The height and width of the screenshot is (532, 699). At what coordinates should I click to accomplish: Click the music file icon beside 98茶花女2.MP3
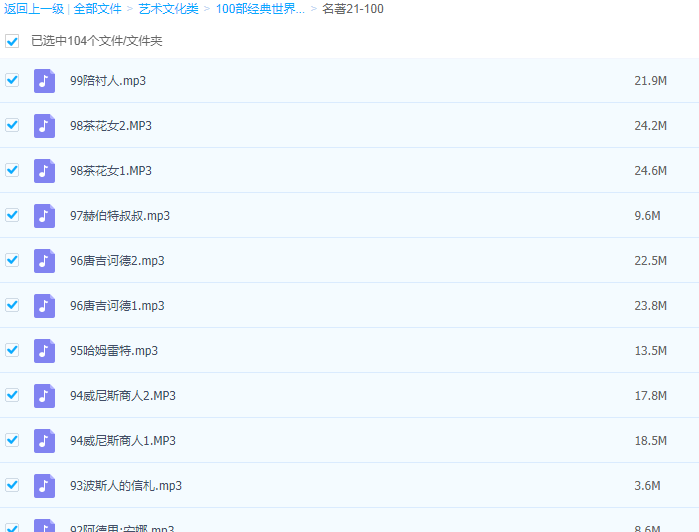44,126
